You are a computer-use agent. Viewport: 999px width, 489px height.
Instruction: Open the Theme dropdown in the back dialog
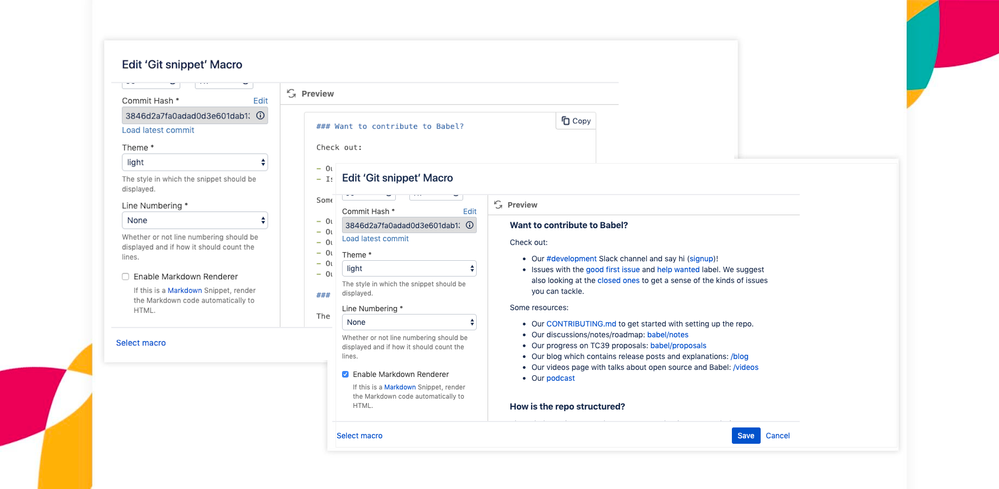[x=195, y=162]
